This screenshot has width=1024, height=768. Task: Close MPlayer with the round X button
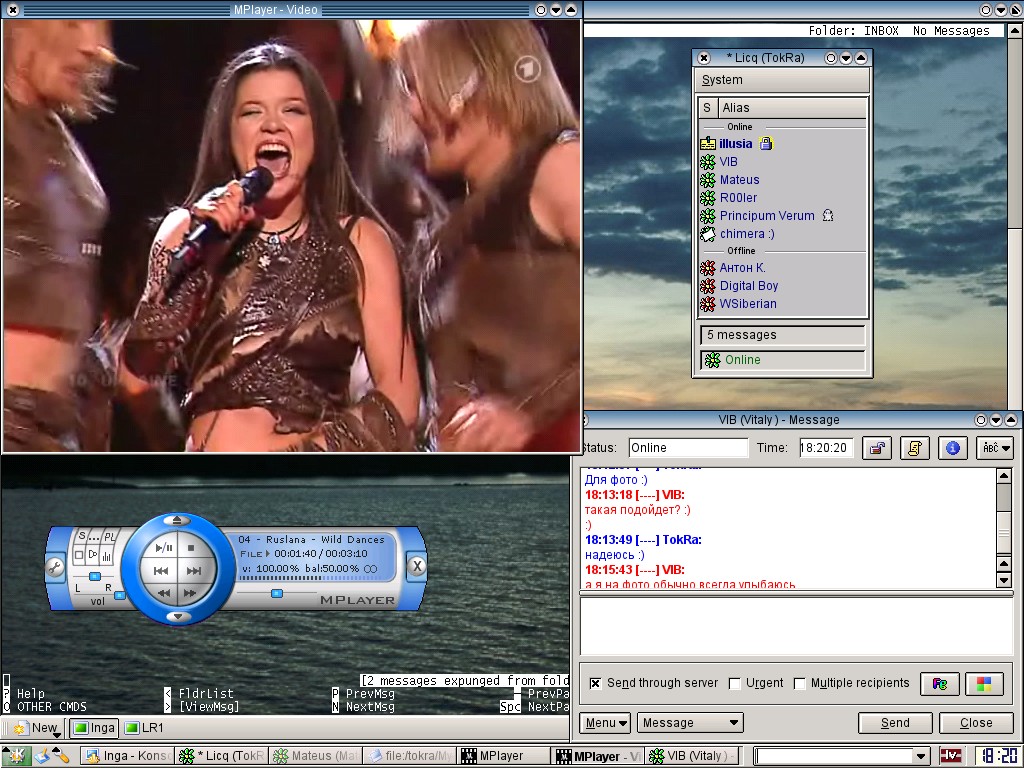pos(417,566)
